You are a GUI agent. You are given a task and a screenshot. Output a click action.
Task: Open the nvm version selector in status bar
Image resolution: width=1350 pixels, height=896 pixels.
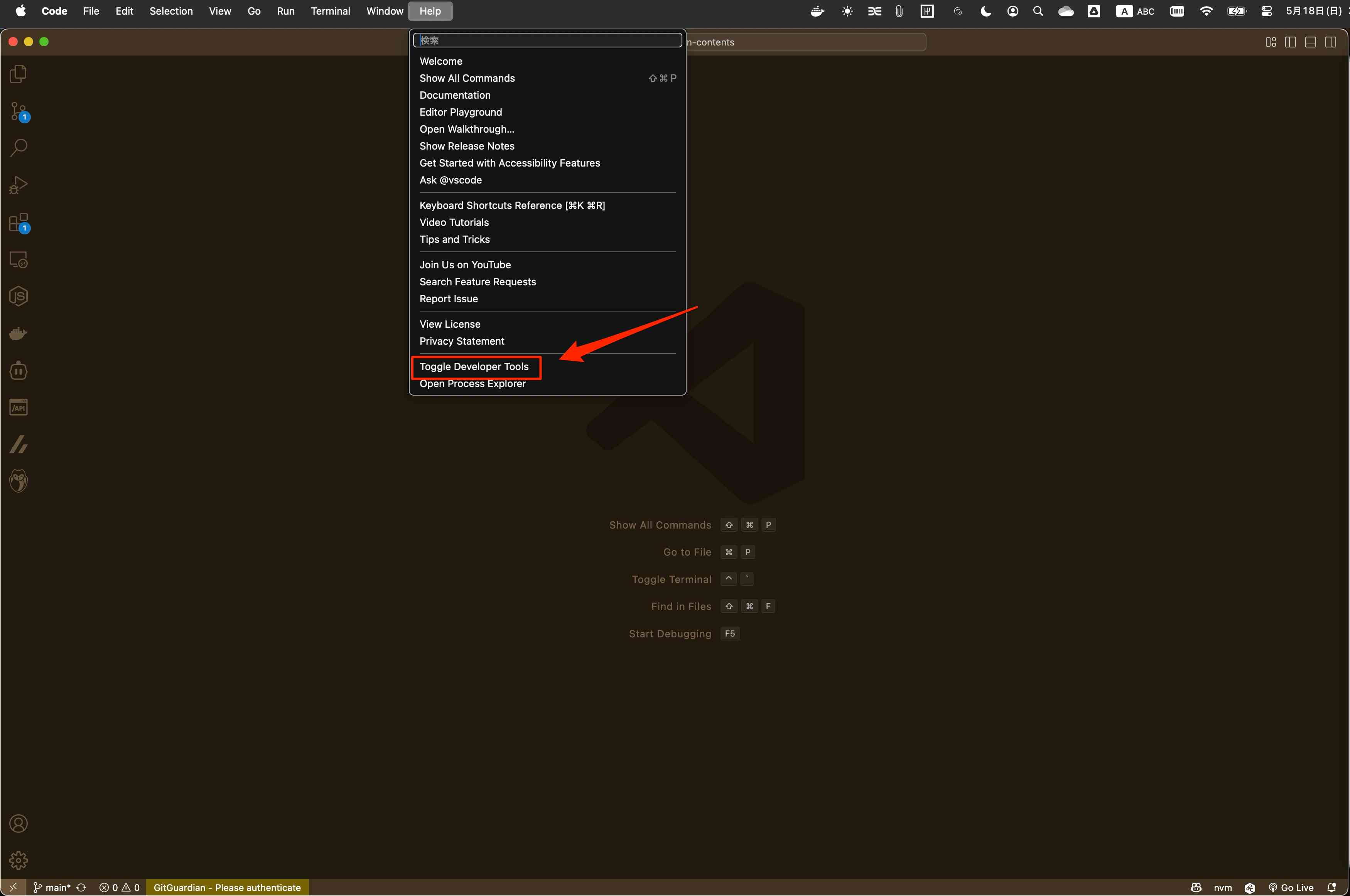(x=1223, y=888)
